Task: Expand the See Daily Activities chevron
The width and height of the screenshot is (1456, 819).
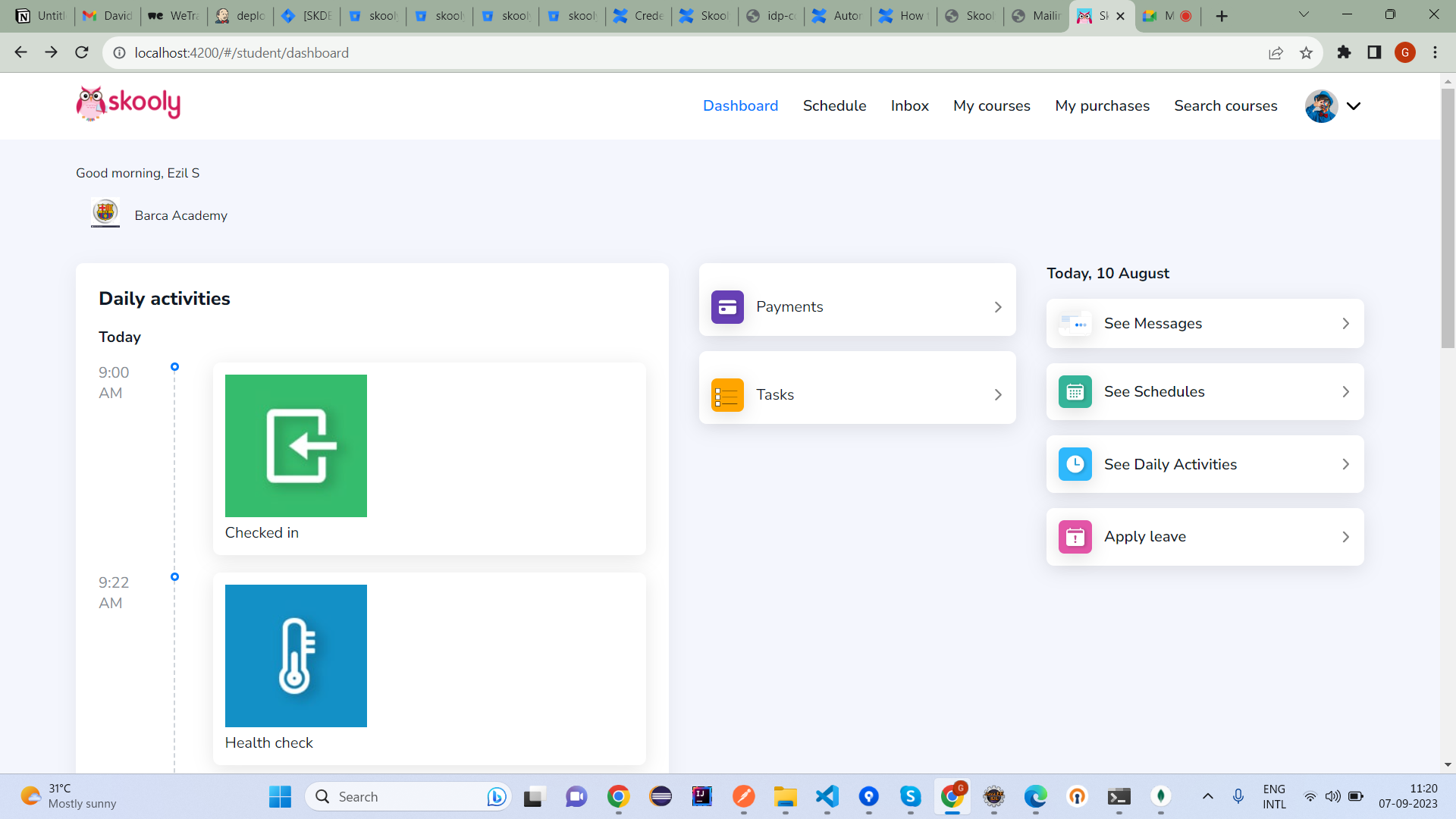Action: [x=1346, y=464]
